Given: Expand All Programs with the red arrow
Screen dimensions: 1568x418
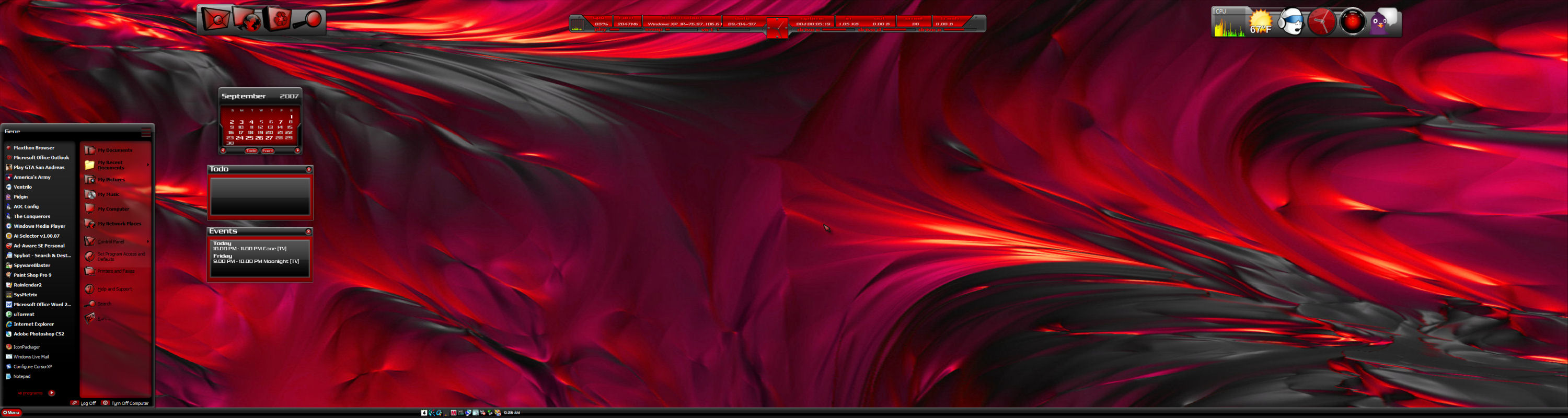Looking at the screenshot, I should tap(52, 393).
